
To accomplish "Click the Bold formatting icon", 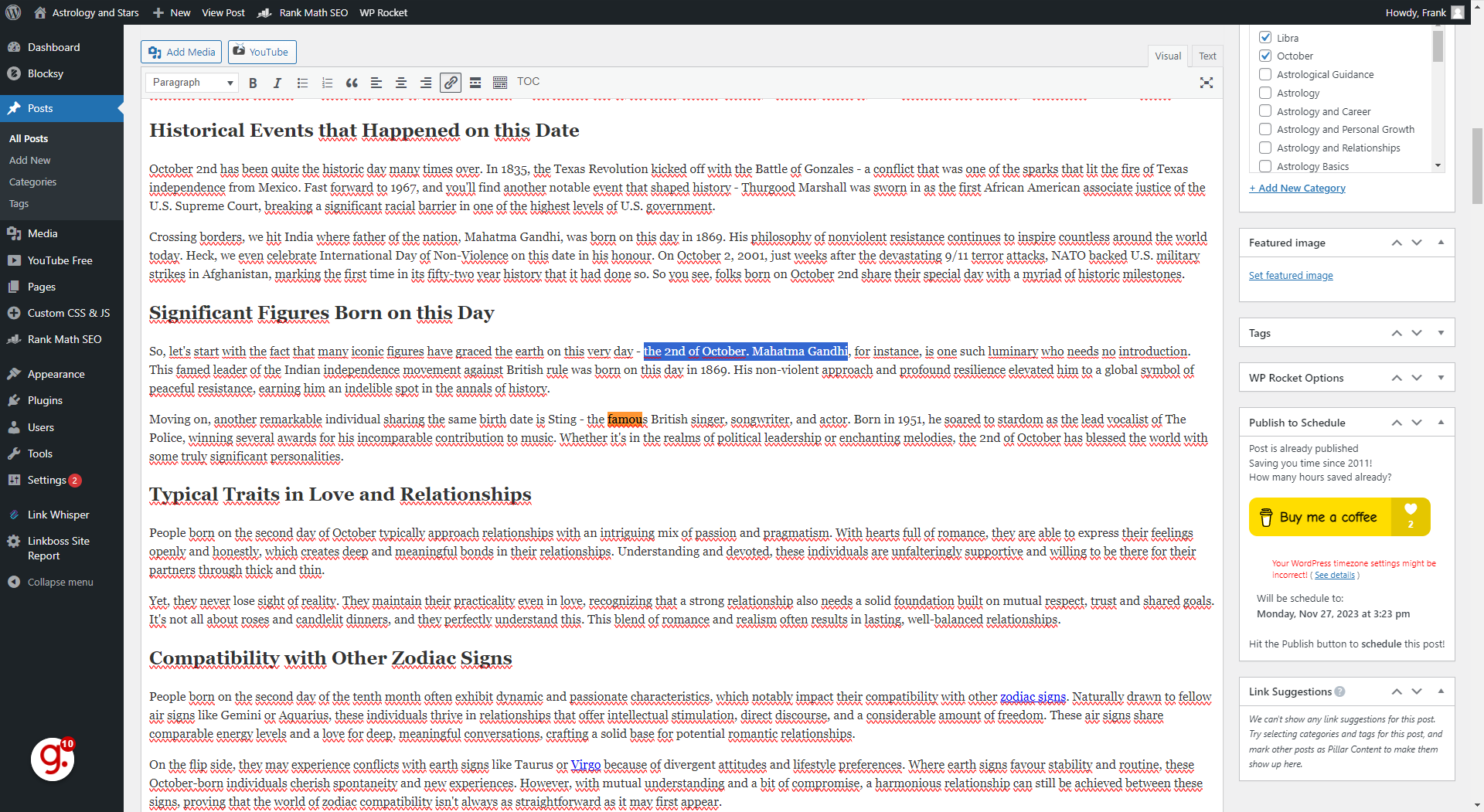I will pyautogui.click(x=253, y=83).
